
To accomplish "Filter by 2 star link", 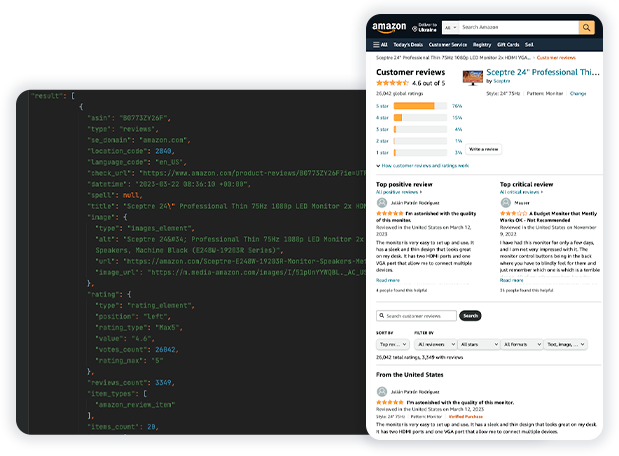I will (x=382, y=141).
